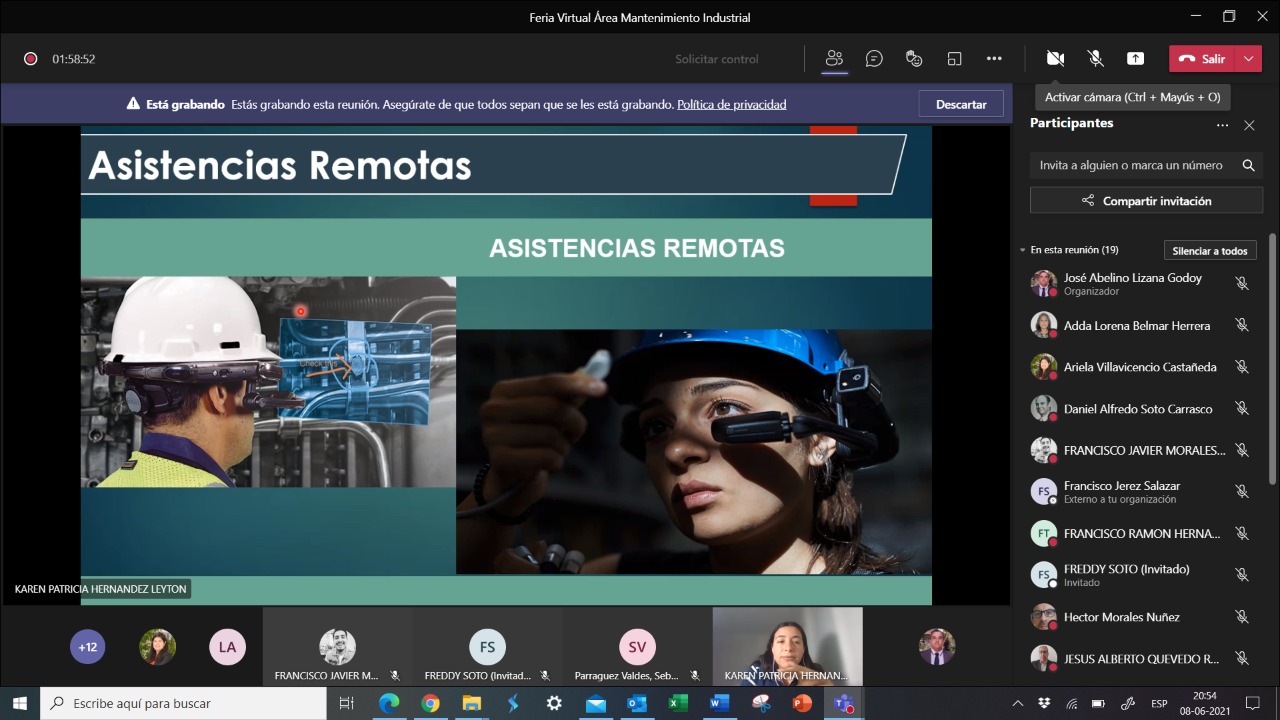Viewport: 1280px width, 720px height.
Task: Show hidden system tray icons chevron
Action: click(1018, 703)
